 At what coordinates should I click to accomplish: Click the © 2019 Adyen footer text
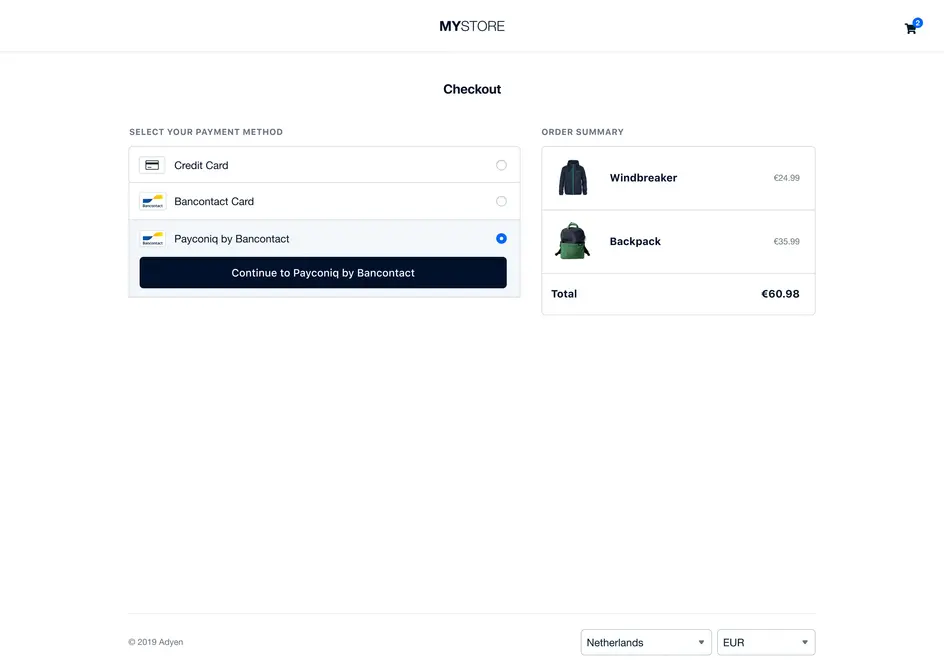(x=155, y=642)
